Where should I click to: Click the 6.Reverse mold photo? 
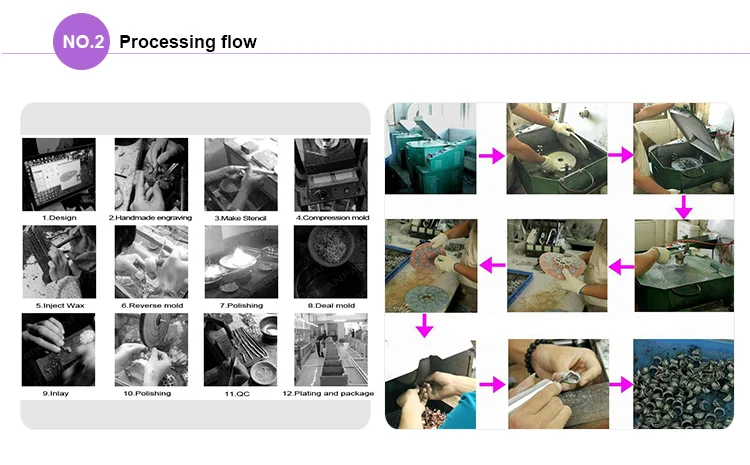[151, 262]
